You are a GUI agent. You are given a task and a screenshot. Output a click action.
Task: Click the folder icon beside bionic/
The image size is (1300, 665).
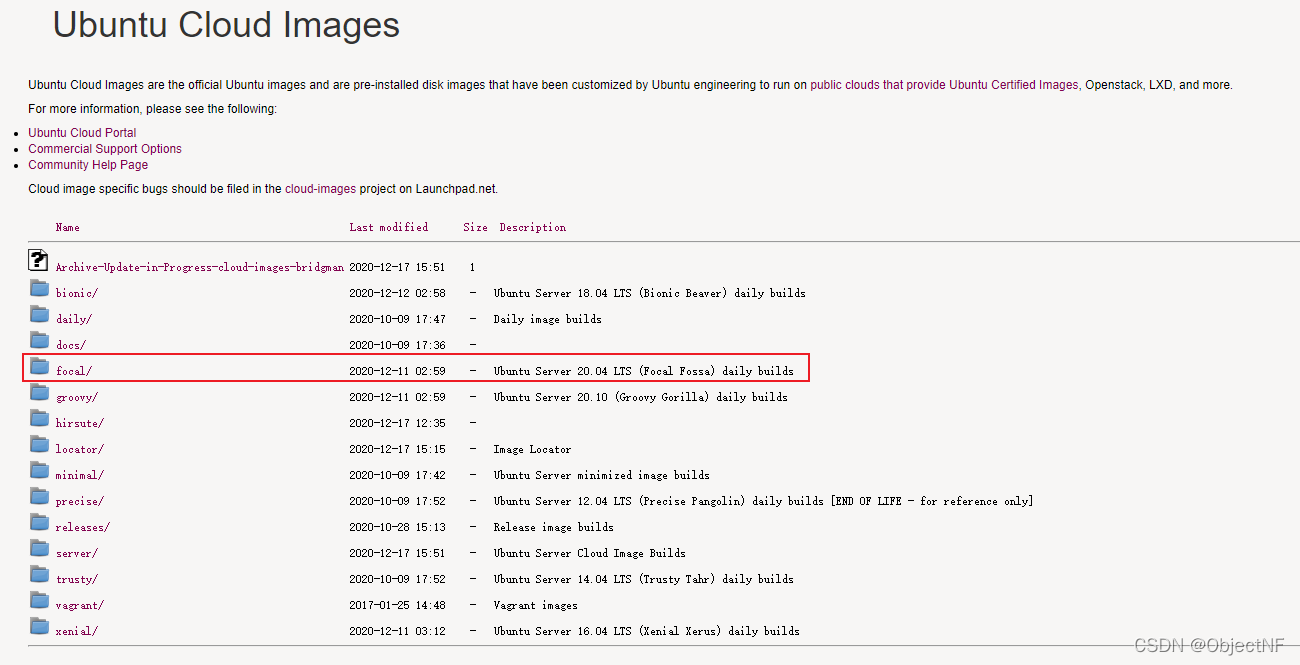39,289
